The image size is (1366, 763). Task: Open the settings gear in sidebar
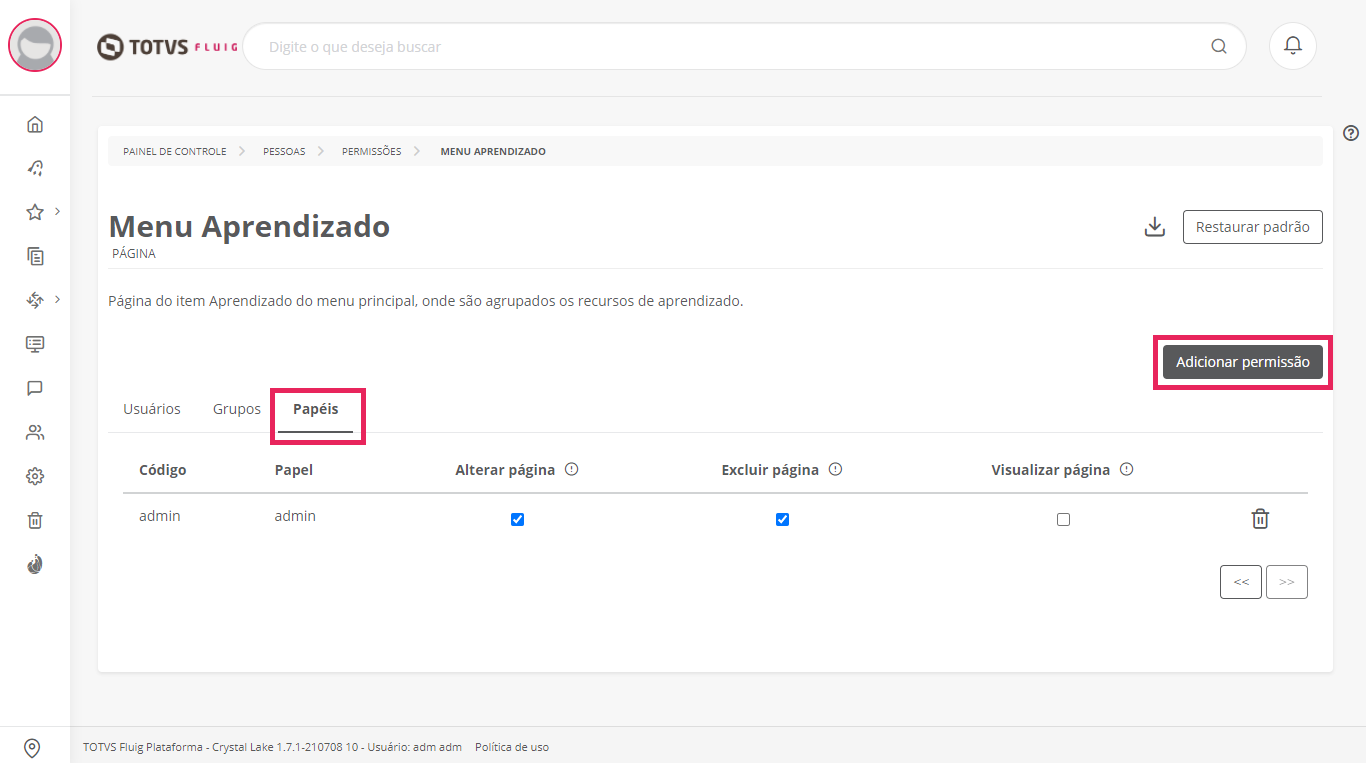(35, 476)
